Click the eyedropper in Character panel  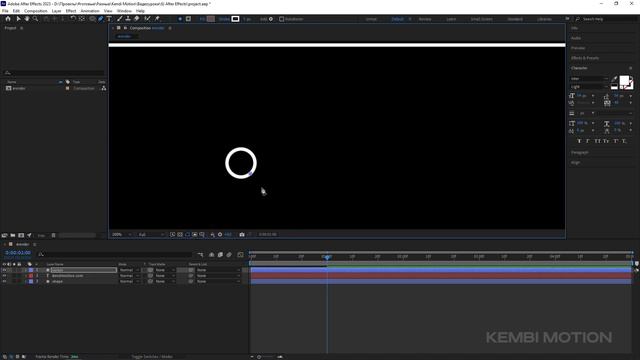[x=615, y=78]
